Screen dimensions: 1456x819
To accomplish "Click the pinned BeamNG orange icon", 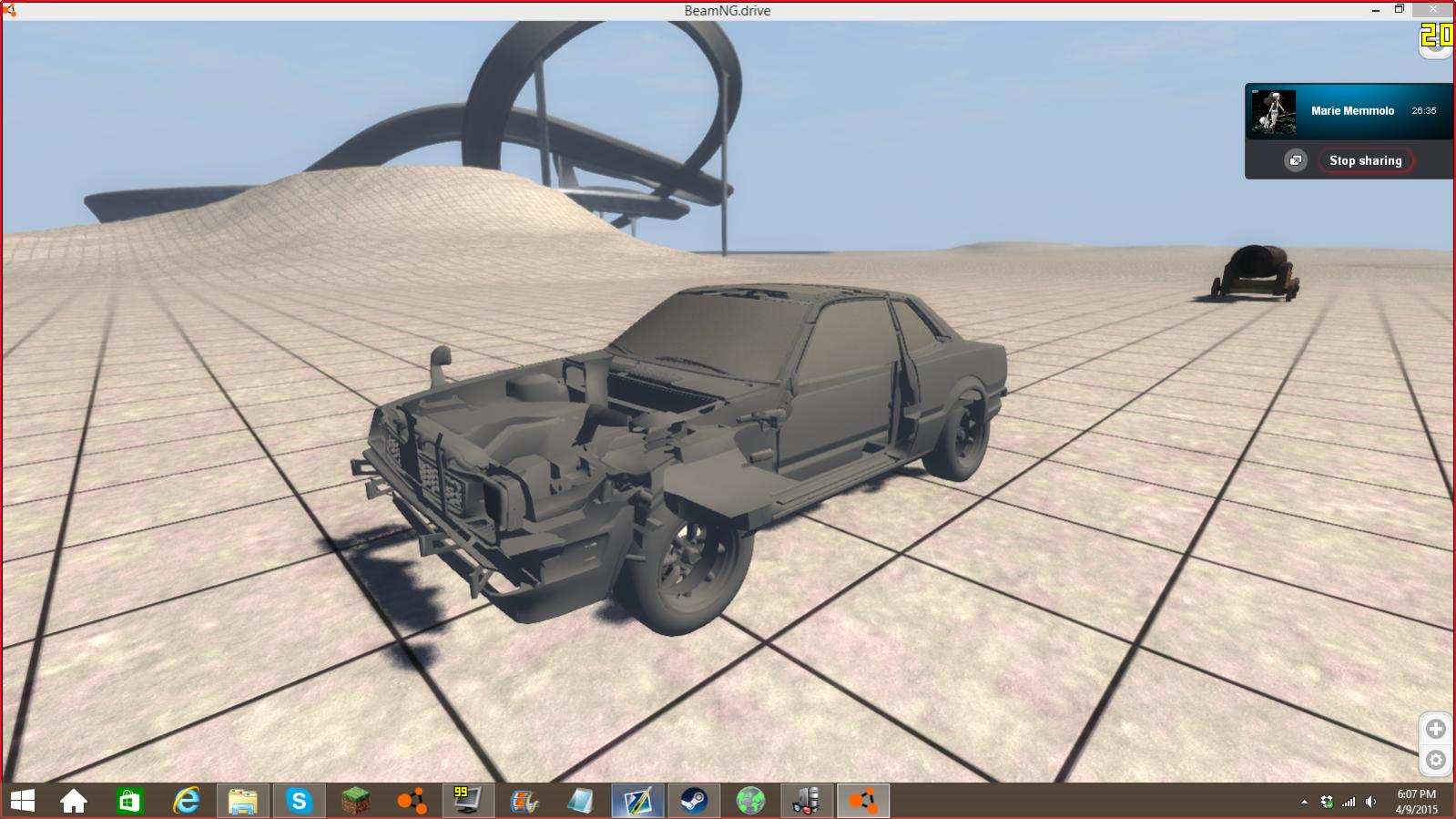I will tap(412, 801).
